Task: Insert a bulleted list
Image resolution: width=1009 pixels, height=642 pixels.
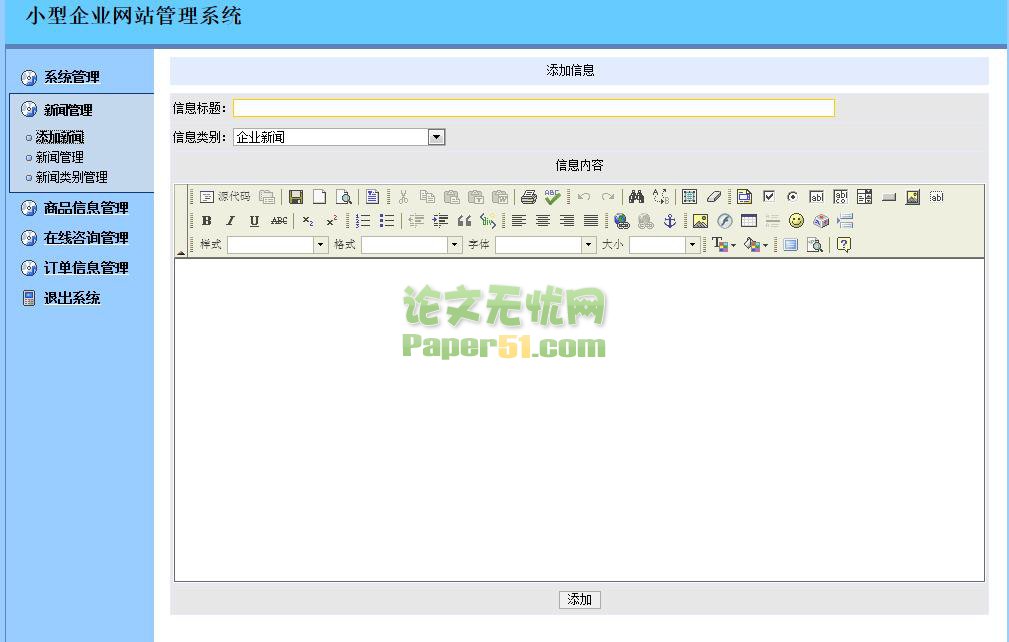Action: pyautogui.click(x=387, y=221)
